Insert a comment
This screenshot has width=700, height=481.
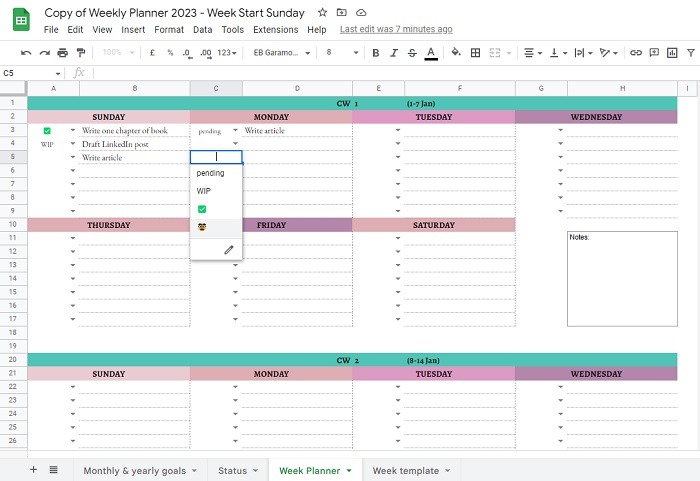pyautogui.click(x=654, y=53)
